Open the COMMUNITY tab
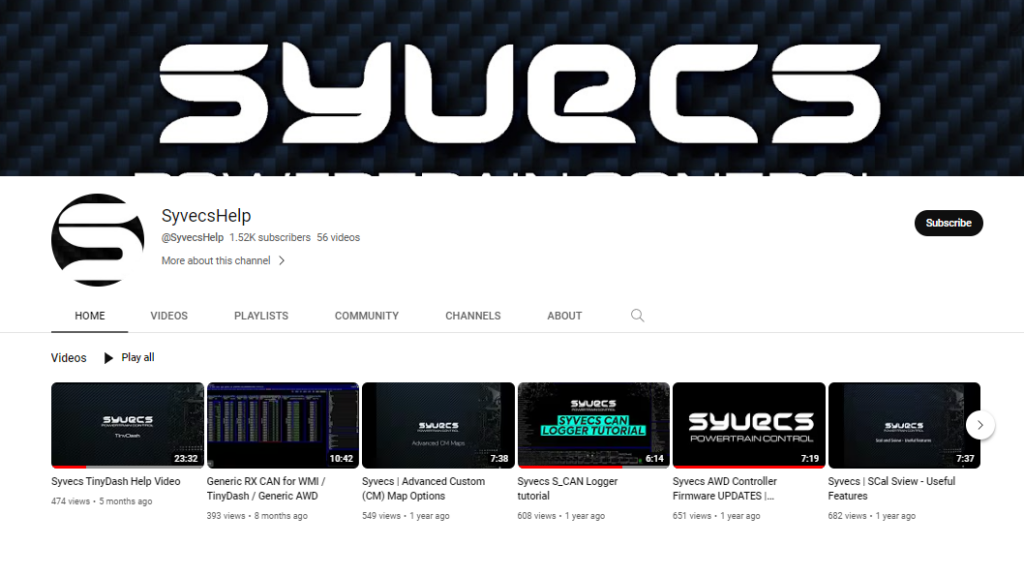1024x576 pixels. click(366, 315)
